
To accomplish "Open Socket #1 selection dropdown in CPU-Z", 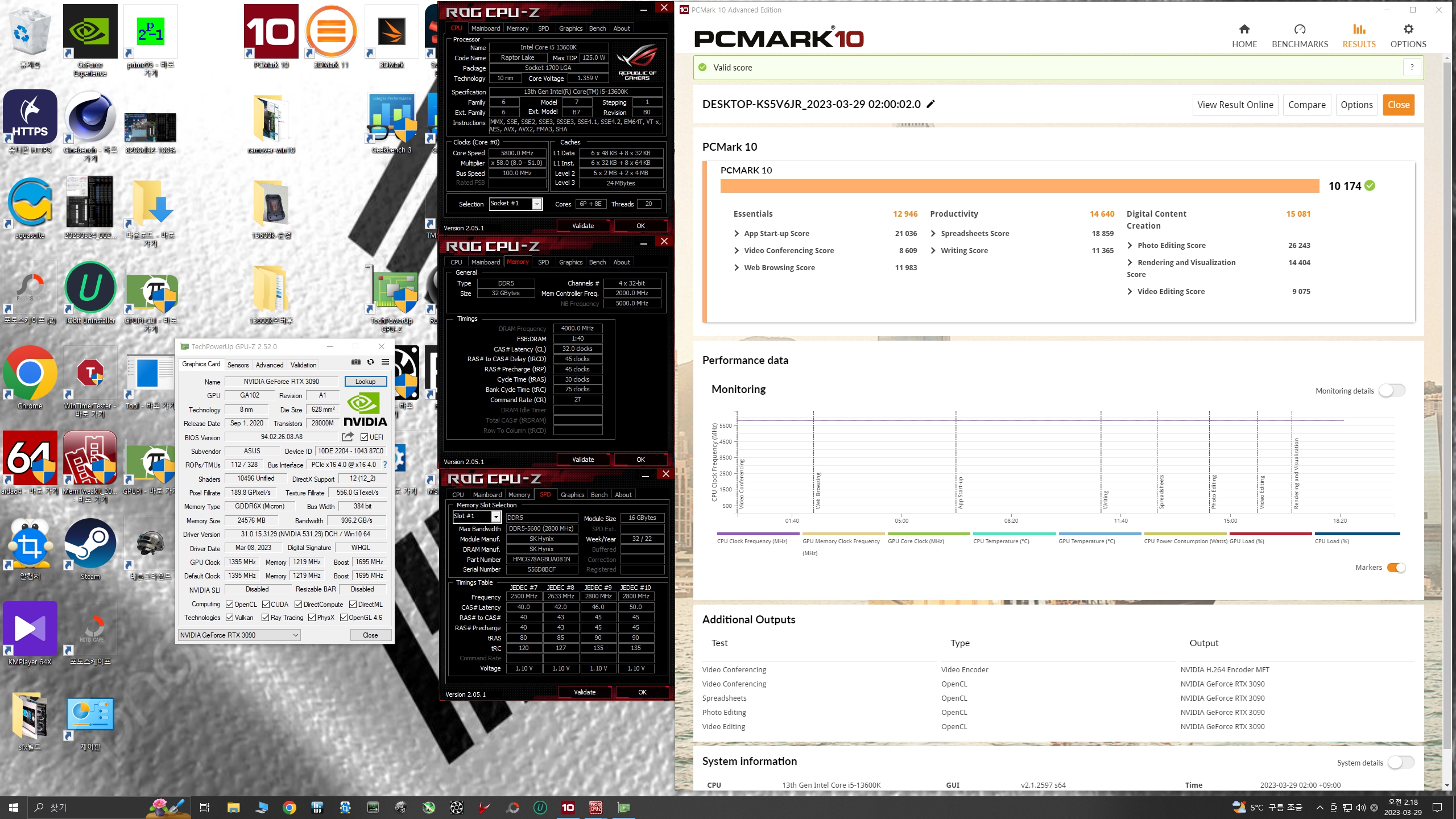I will [516, 204].
